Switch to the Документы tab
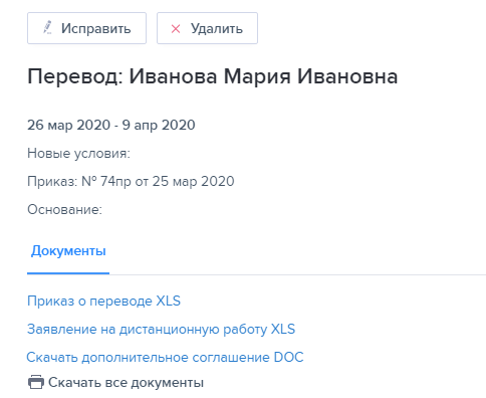This screenshot has height=398, width=486. tap(68, 251)
